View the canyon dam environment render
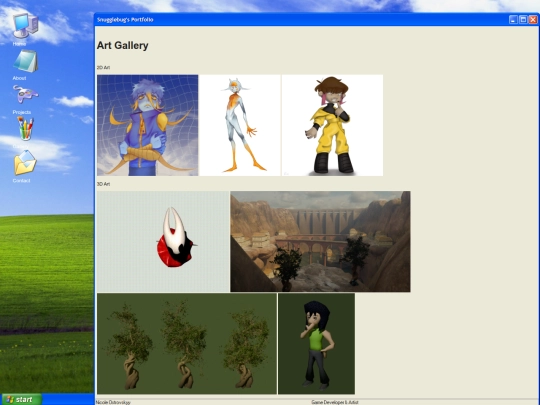The height and width of the screenshot is (405, 540). (320, 241)
